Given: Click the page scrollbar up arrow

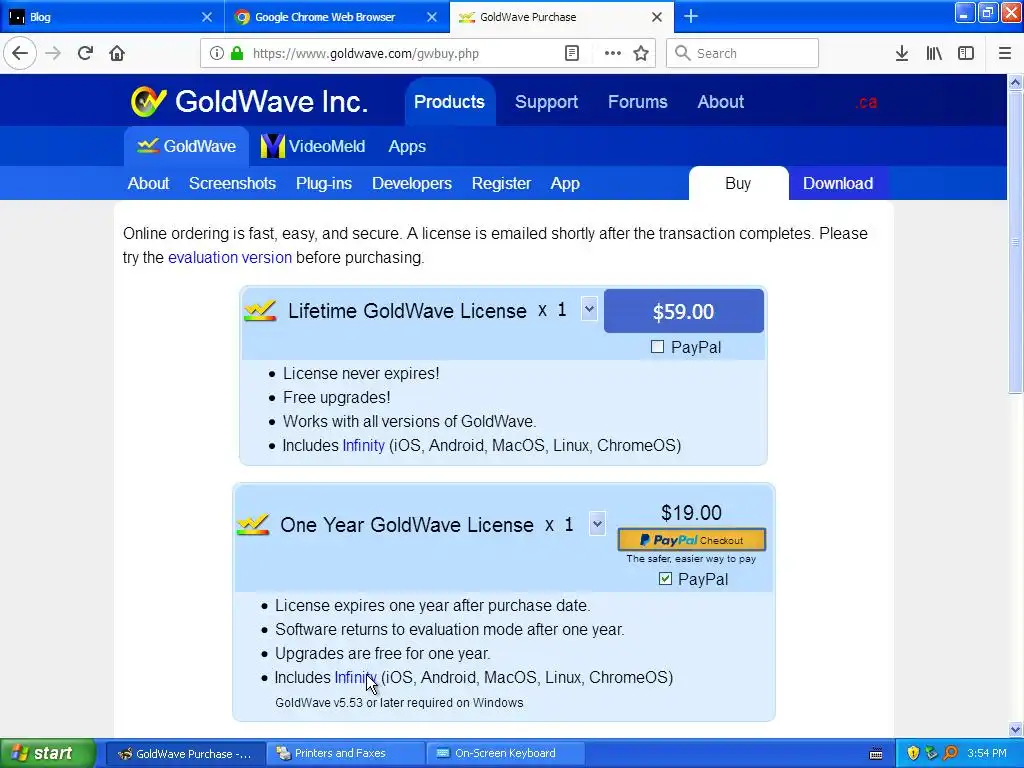Looking at the screenshot, I should coord(1016,82).
